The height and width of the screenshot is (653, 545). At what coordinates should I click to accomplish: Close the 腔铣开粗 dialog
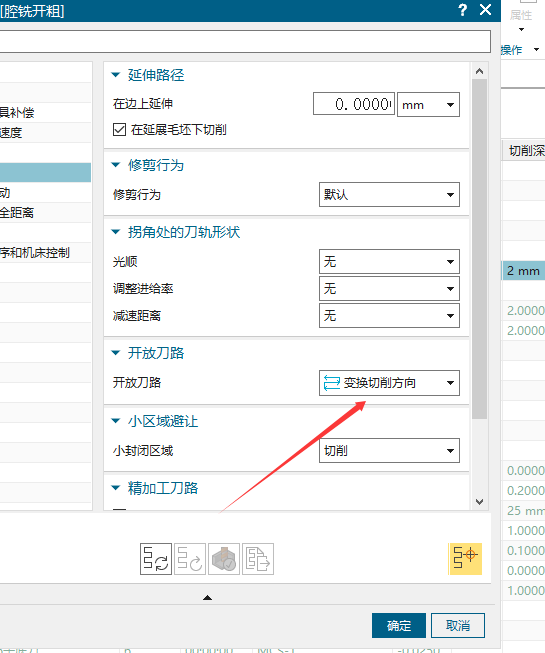click(485, 10)
